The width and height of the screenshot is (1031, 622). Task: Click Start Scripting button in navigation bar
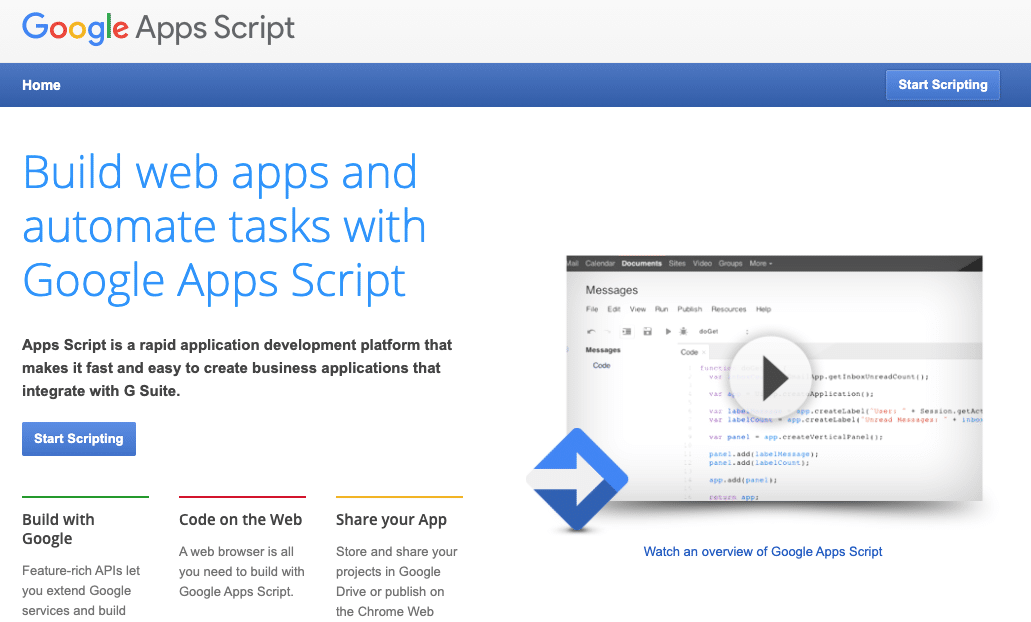point(942,85)
